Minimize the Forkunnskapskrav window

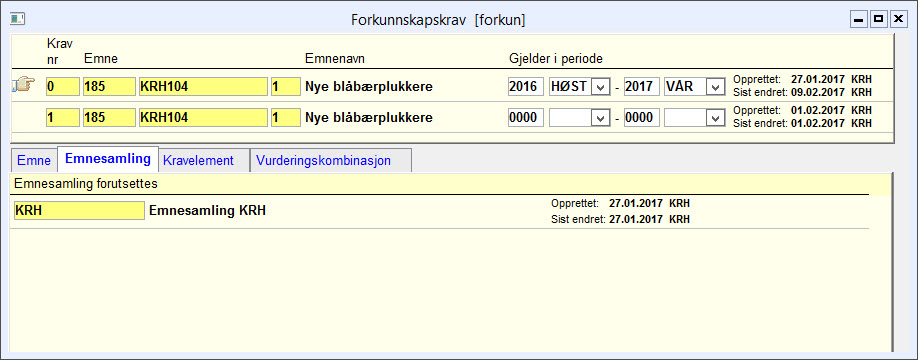point(859,19)
